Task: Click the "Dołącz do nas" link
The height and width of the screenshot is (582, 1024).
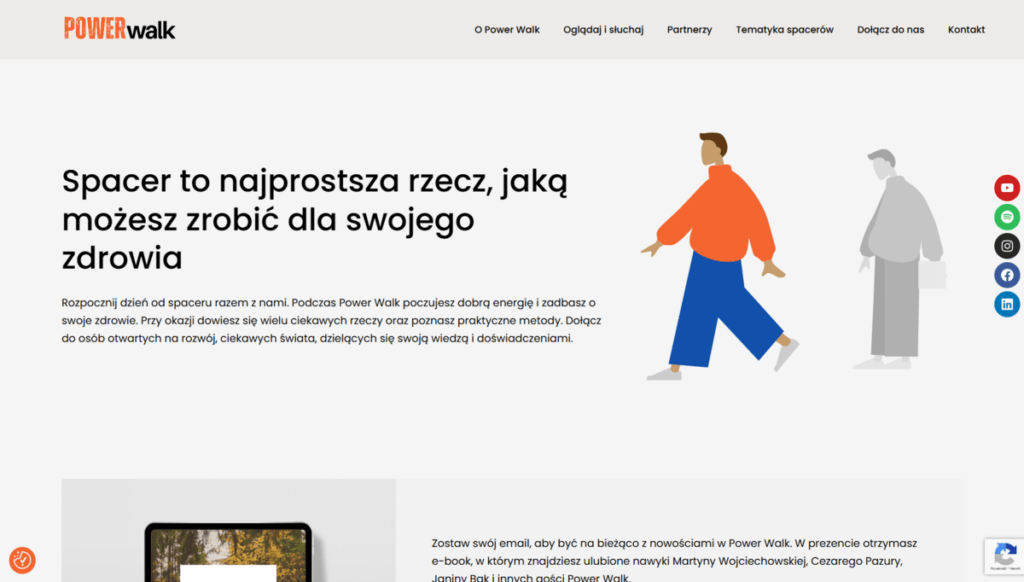Action: point(890,30)
